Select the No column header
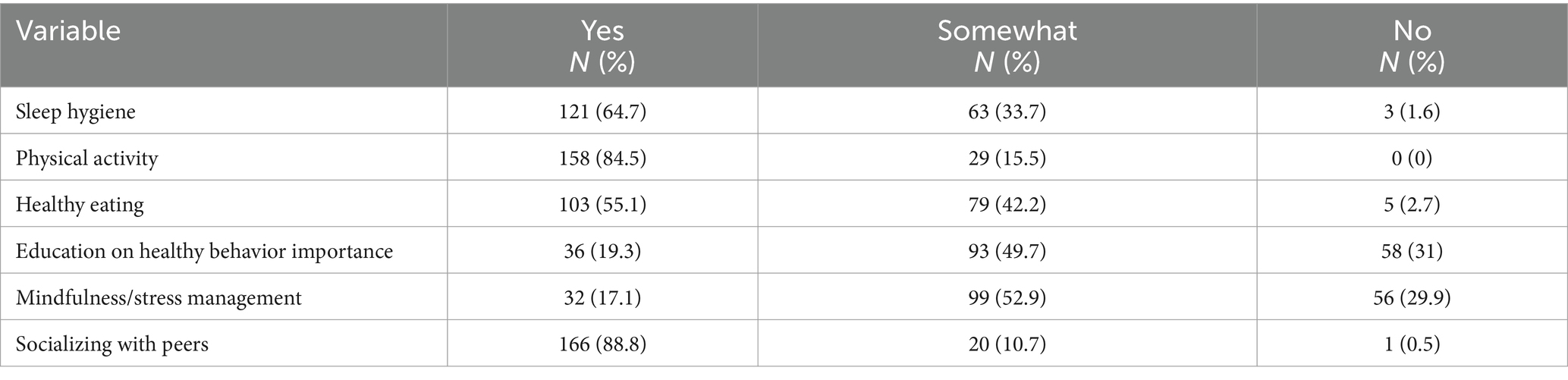The image size is (1568, 380). tap(1412, 45)
